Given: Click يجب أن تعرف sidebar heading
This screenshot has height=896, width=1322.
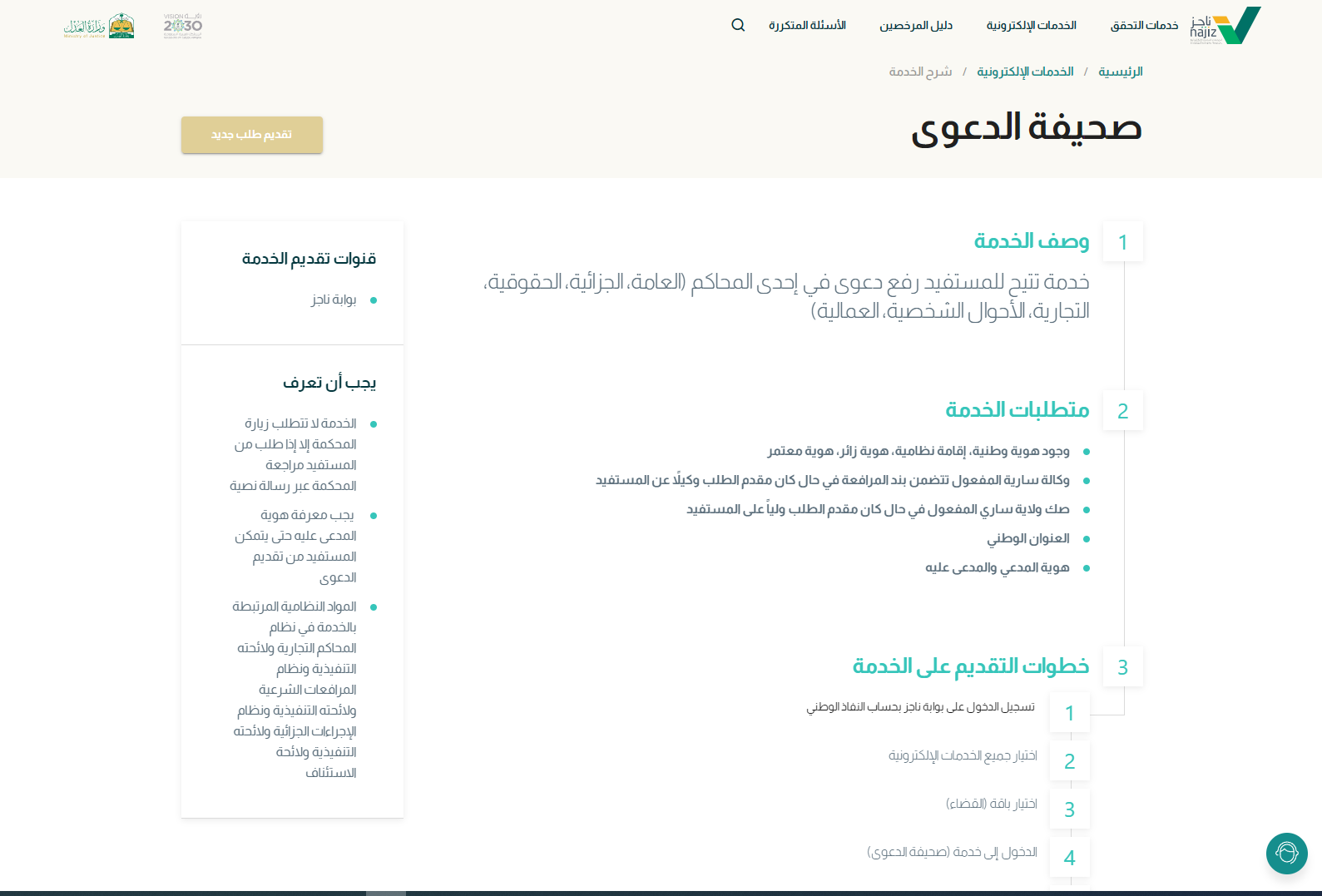Looking at the screenshot, I should tap(329, 383).
